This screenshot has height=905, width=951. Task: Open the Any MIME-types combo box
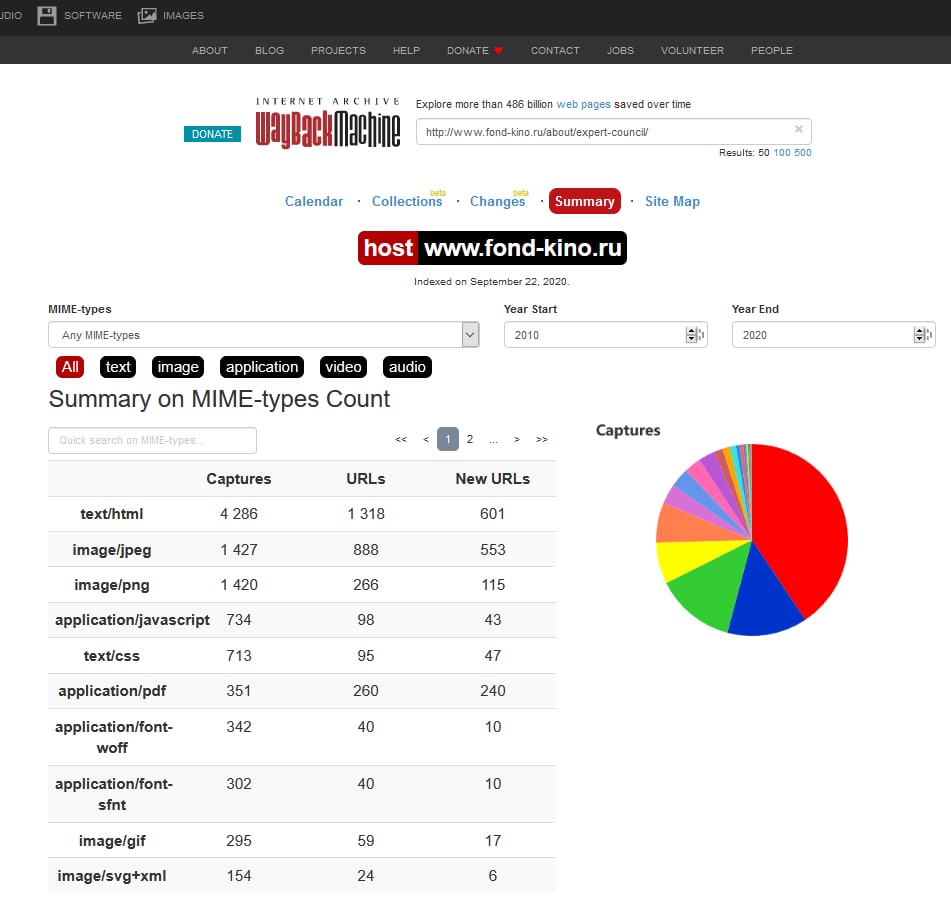263,335
